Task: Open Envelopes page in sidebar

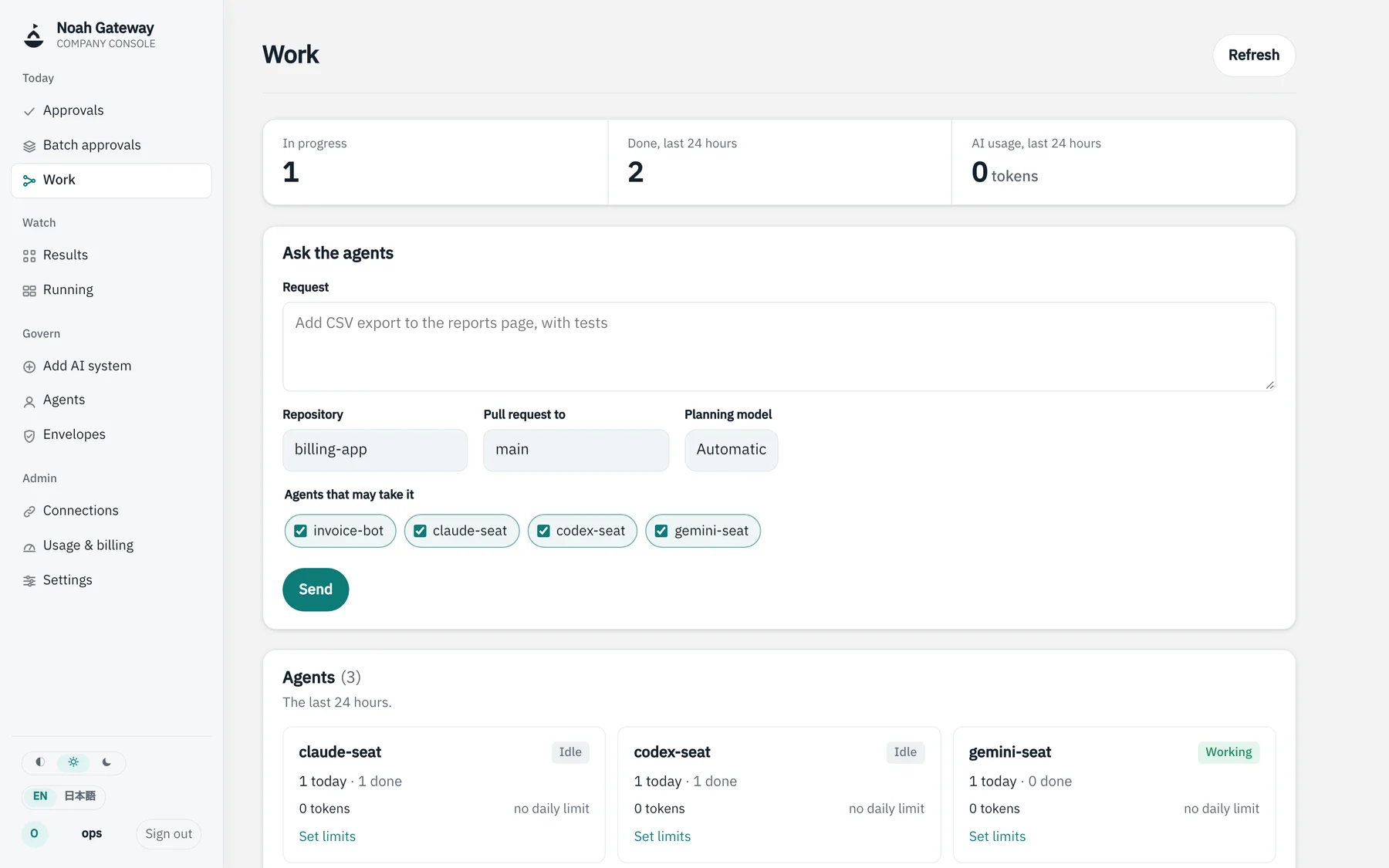Action: 111,434
